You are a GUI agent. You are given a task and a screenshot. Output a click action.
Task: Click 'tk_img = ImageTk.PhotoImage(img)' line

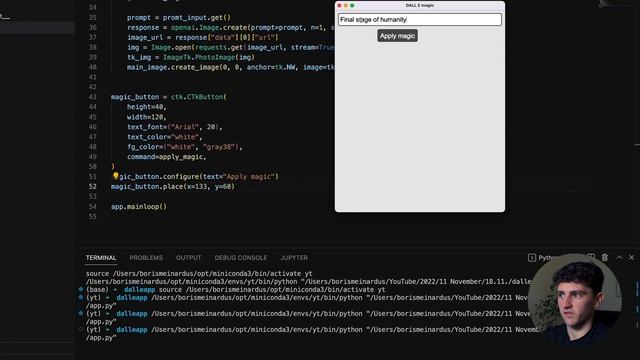pos(191,57)
